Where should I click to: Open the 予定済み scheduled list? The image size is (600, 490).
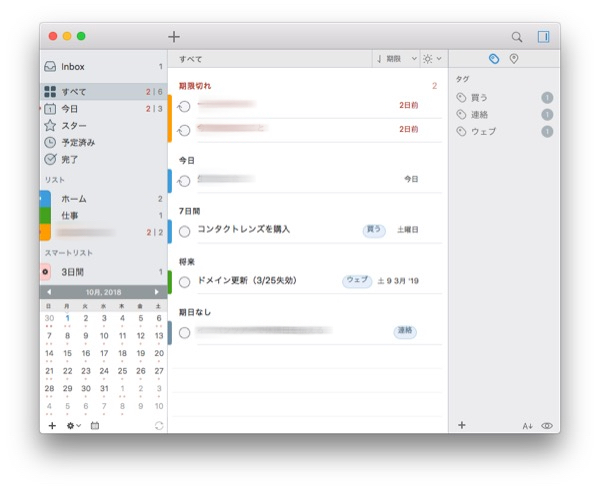pos(78,142)
